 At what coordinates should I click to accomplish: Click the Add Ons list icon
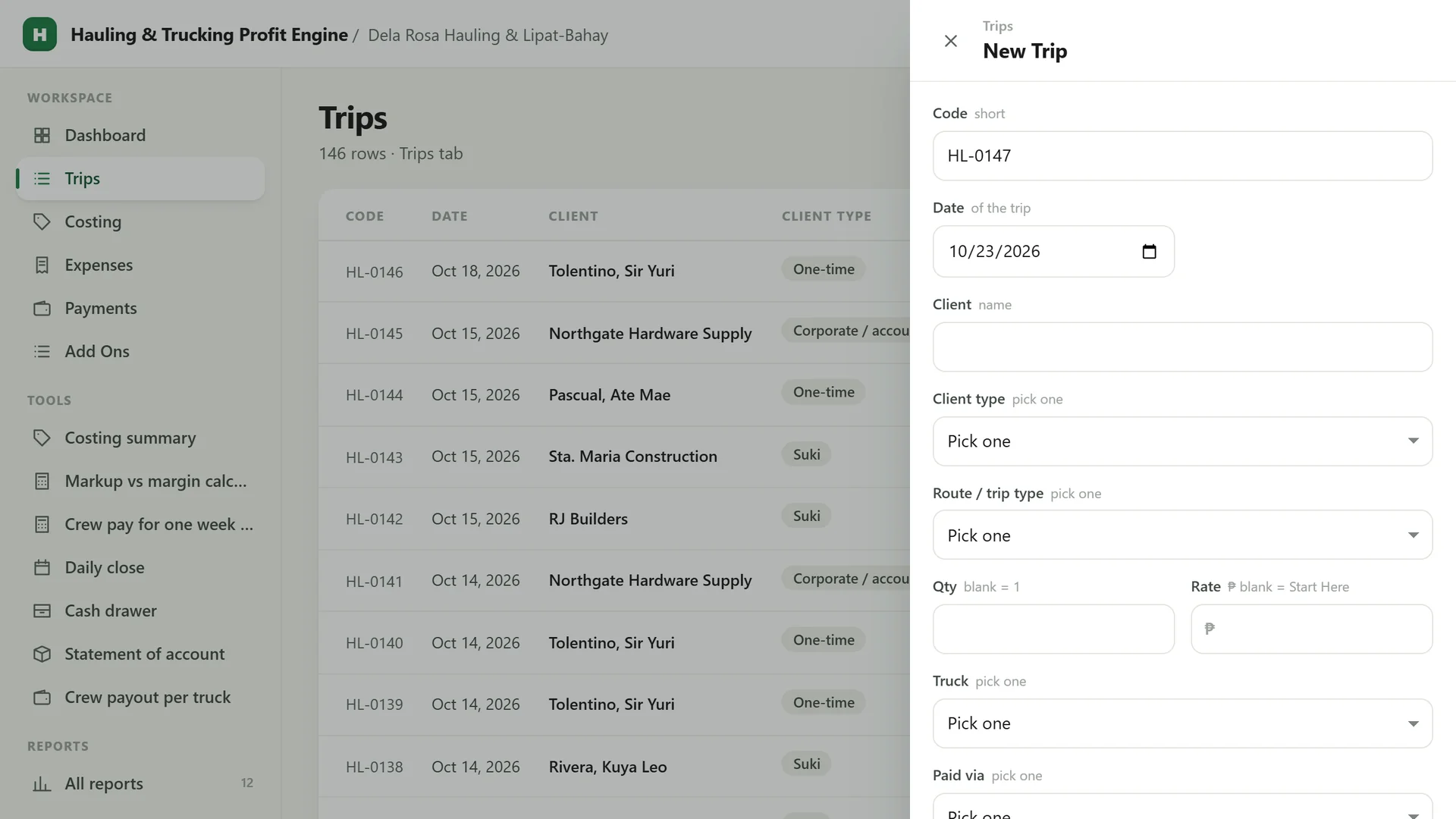42,351
